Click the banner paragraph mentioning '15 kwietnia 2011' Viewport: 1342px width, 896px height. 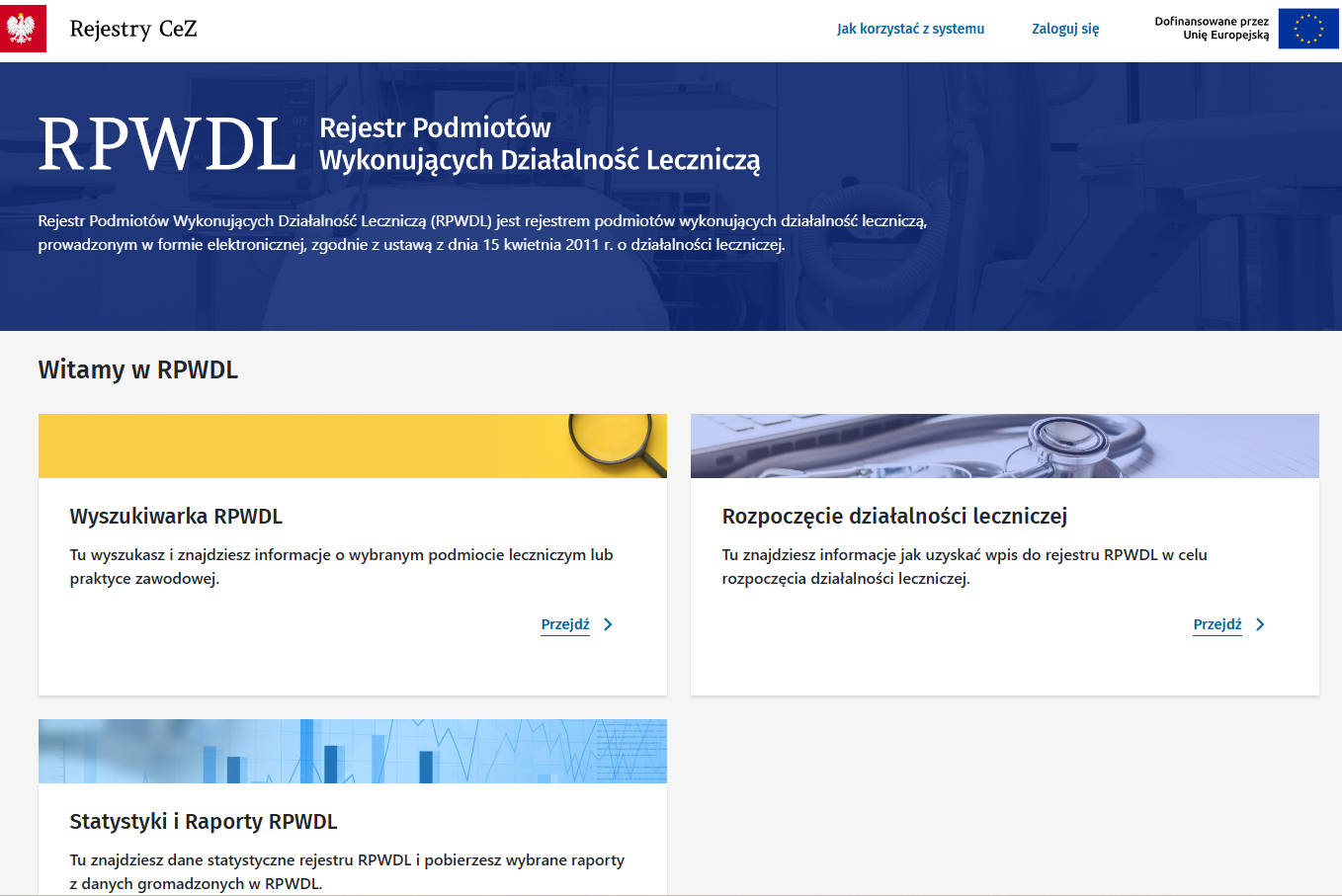482,233
